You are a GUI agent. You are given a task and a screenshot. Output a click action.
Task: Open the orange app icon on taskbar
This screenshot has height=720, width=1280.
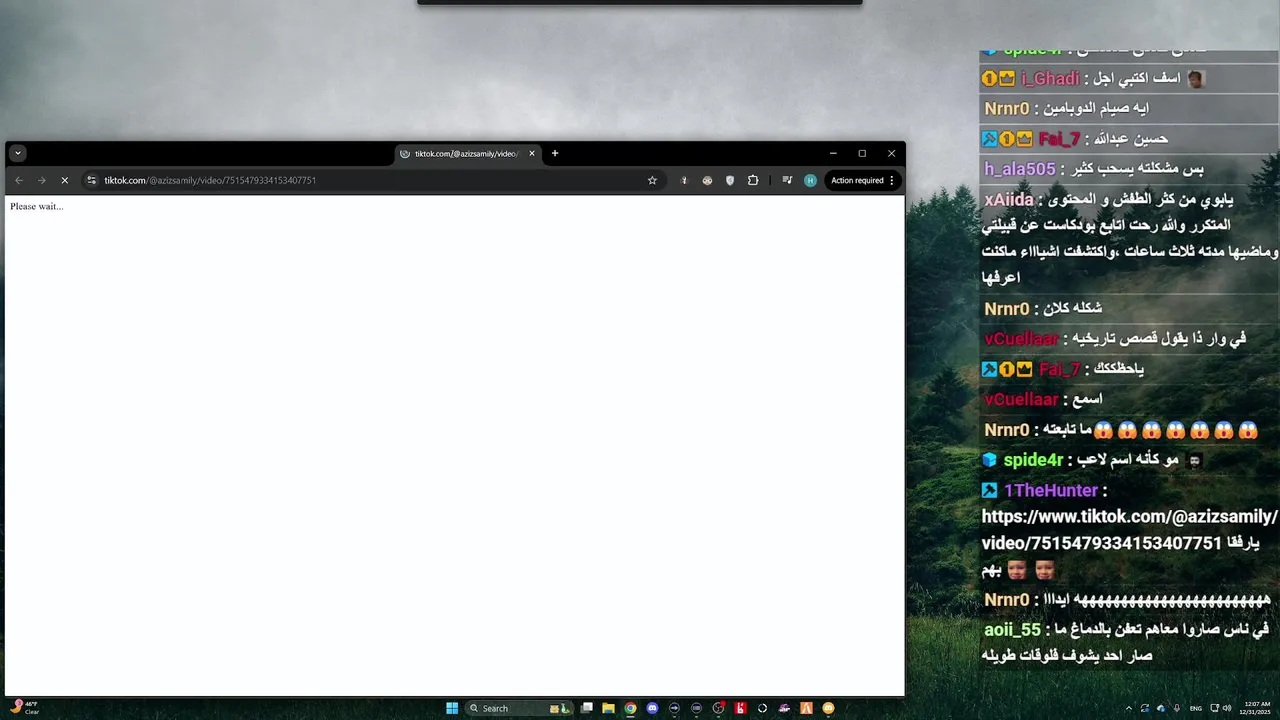coord(806,708)
